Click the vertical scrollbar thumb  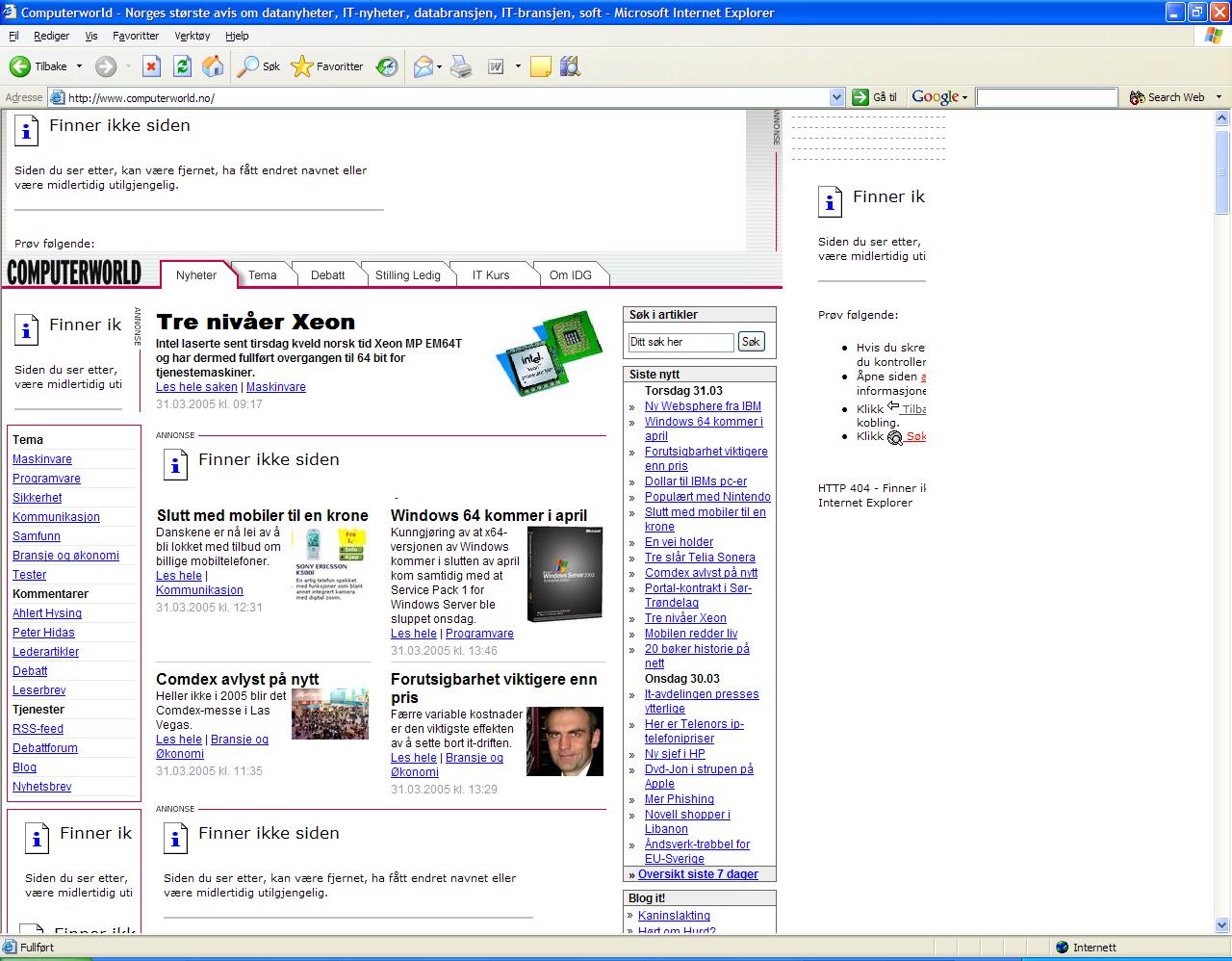[x=1223, y=172]
